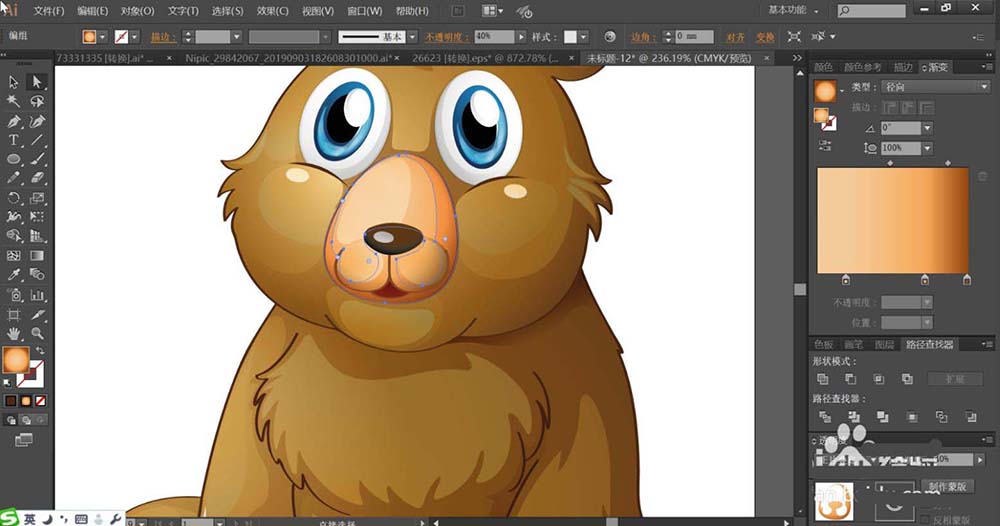Open the fill color dropdown in control bar
Screen dimensions: 1000x526
(x=102, y=37)
